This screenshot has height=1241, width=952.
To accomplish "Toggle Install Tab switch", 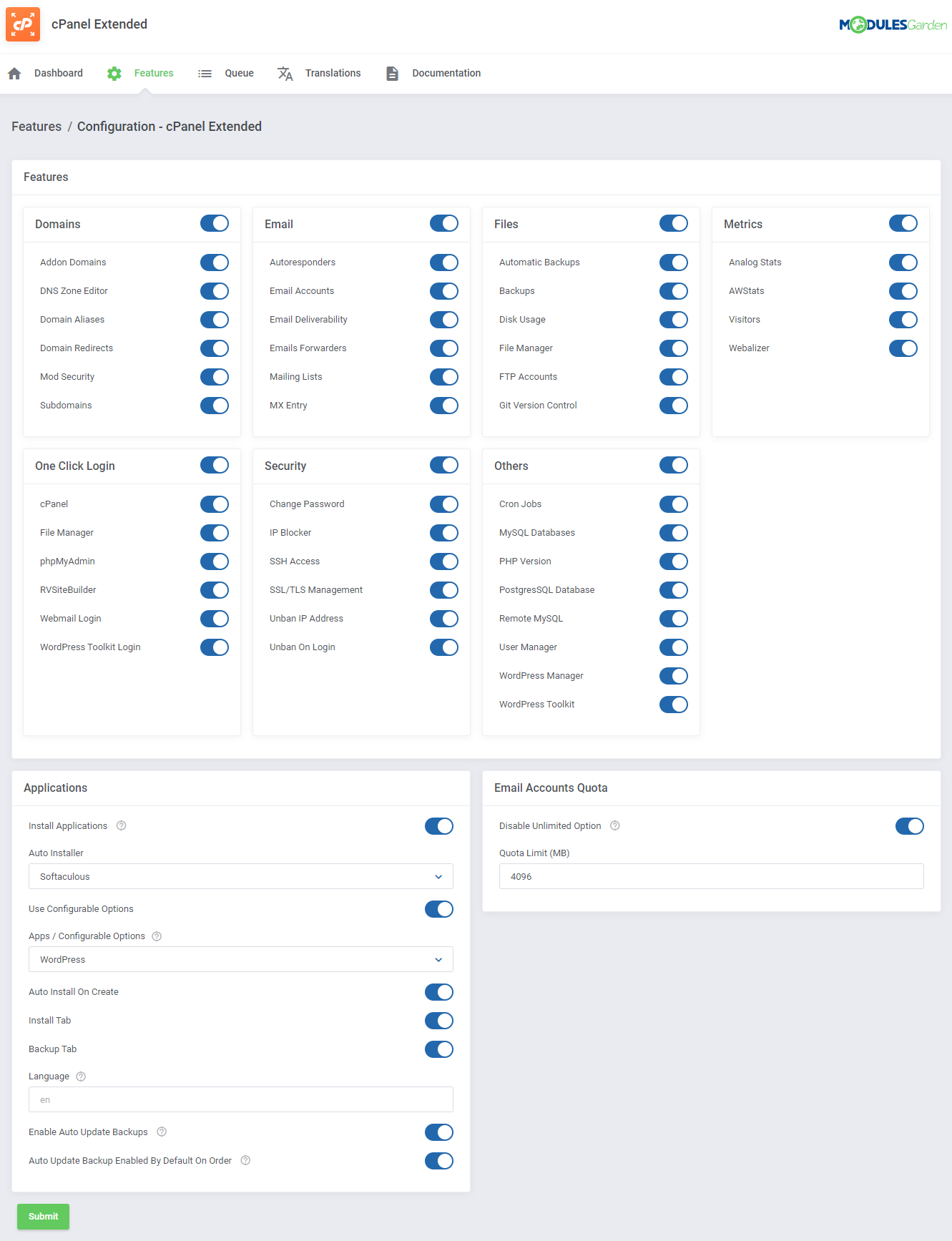I will (439, 1021).
